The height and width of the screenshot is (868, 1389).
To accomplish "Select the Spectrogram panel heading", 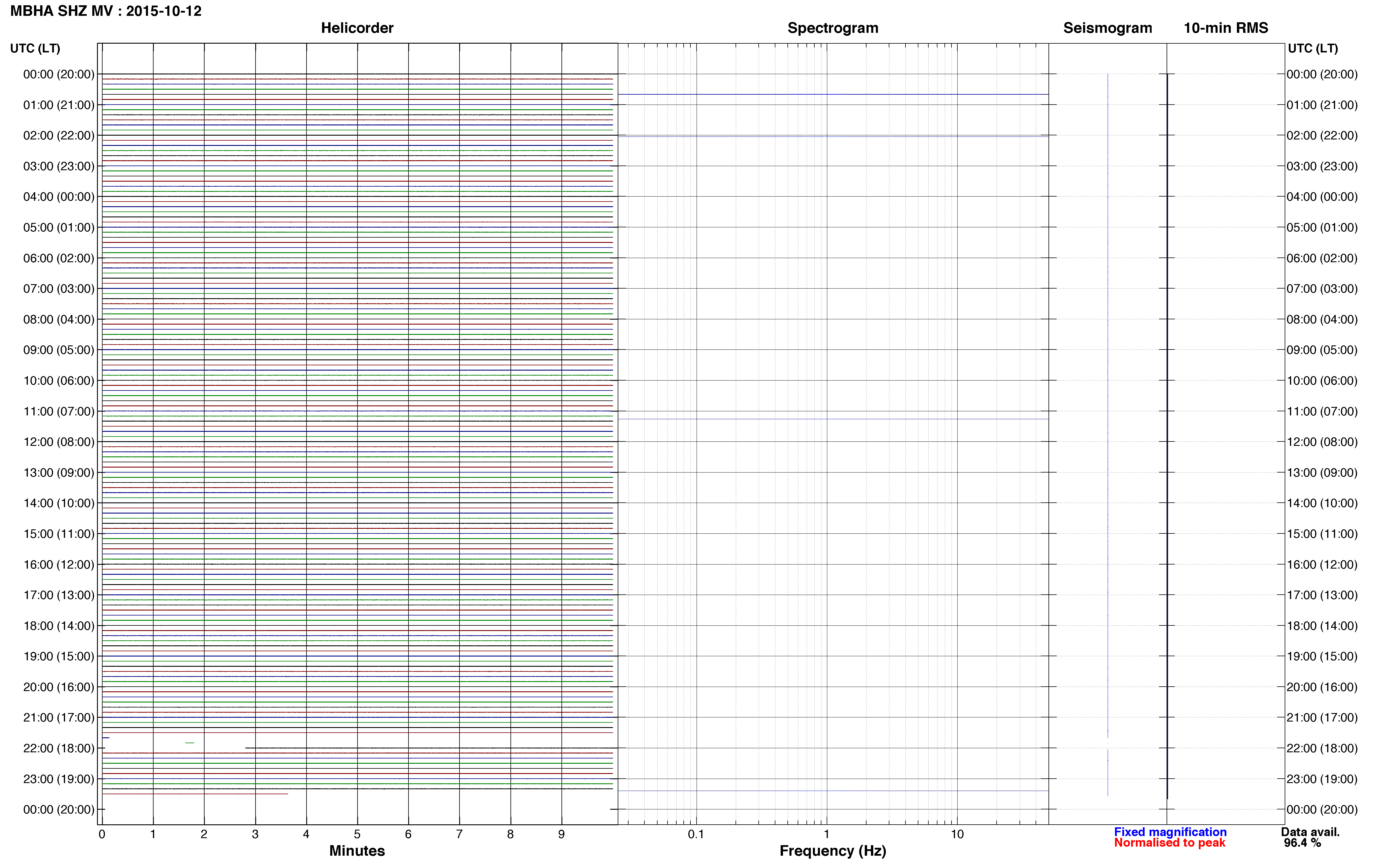I will click(833, 28).
